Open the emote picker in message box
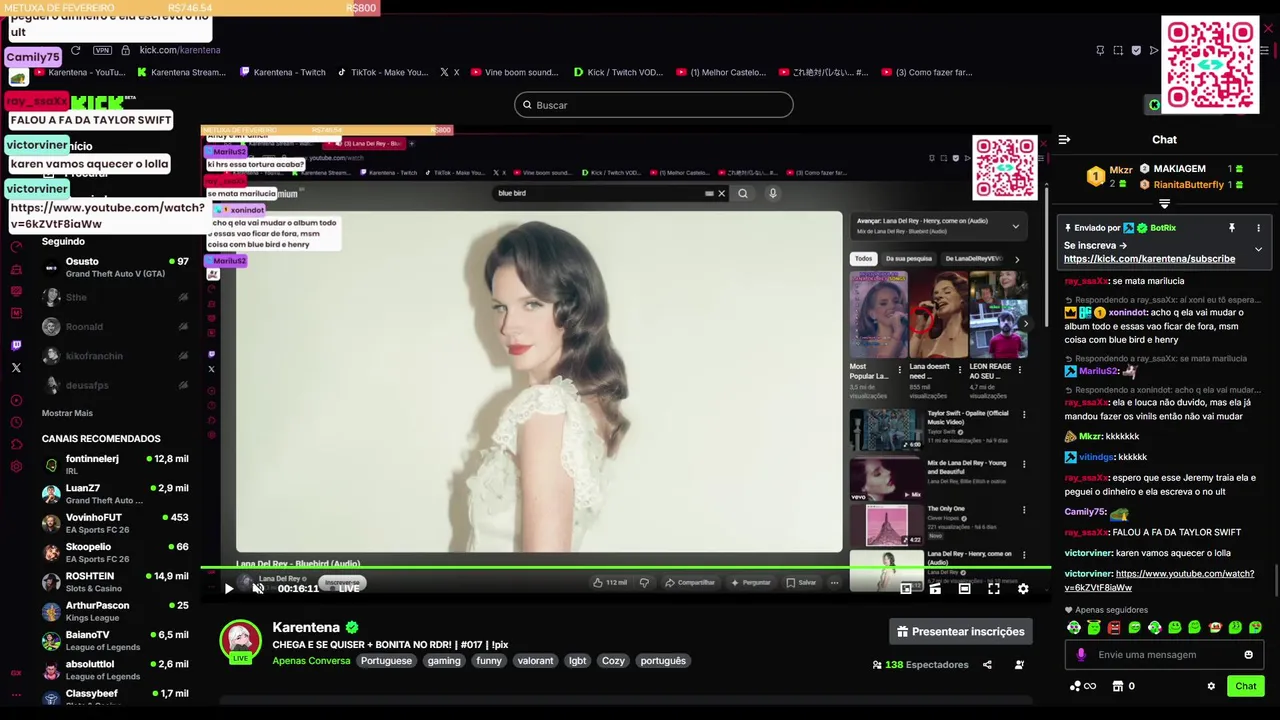 point(1248,655)
